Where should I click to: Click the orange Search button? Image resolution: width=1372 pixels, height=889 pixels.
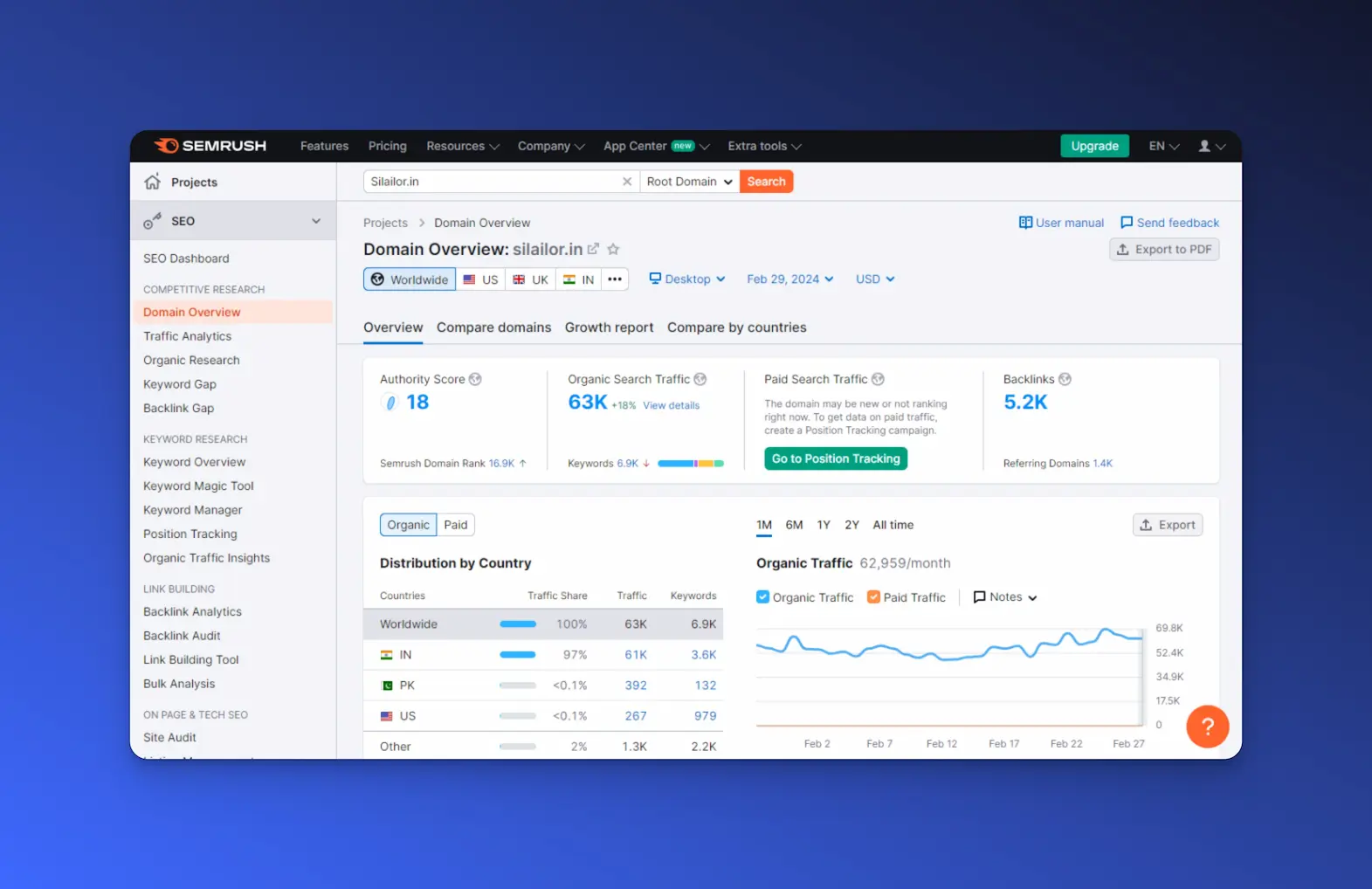tap(767, 182)
